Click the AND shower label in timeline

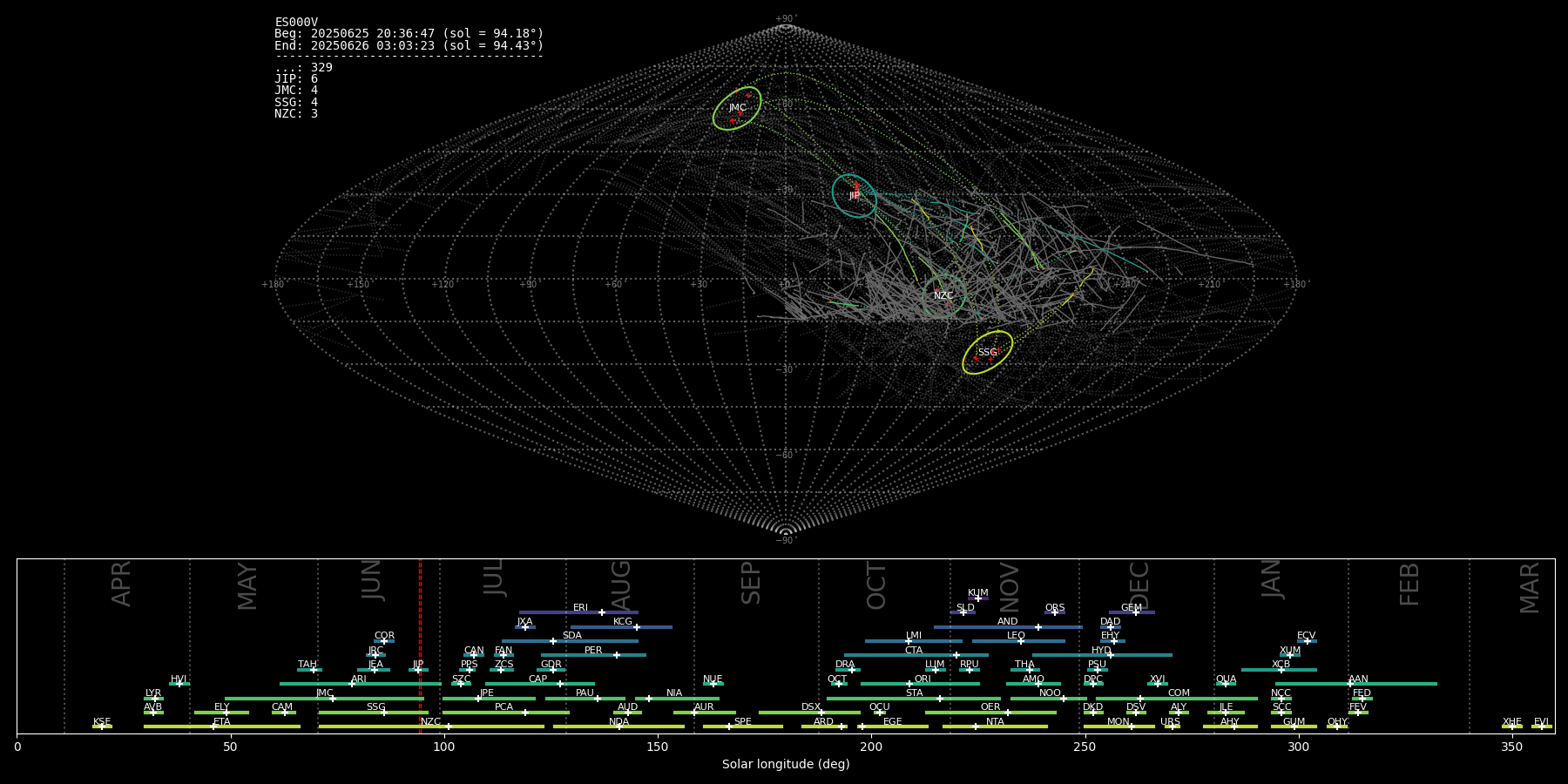(1008, 622)
